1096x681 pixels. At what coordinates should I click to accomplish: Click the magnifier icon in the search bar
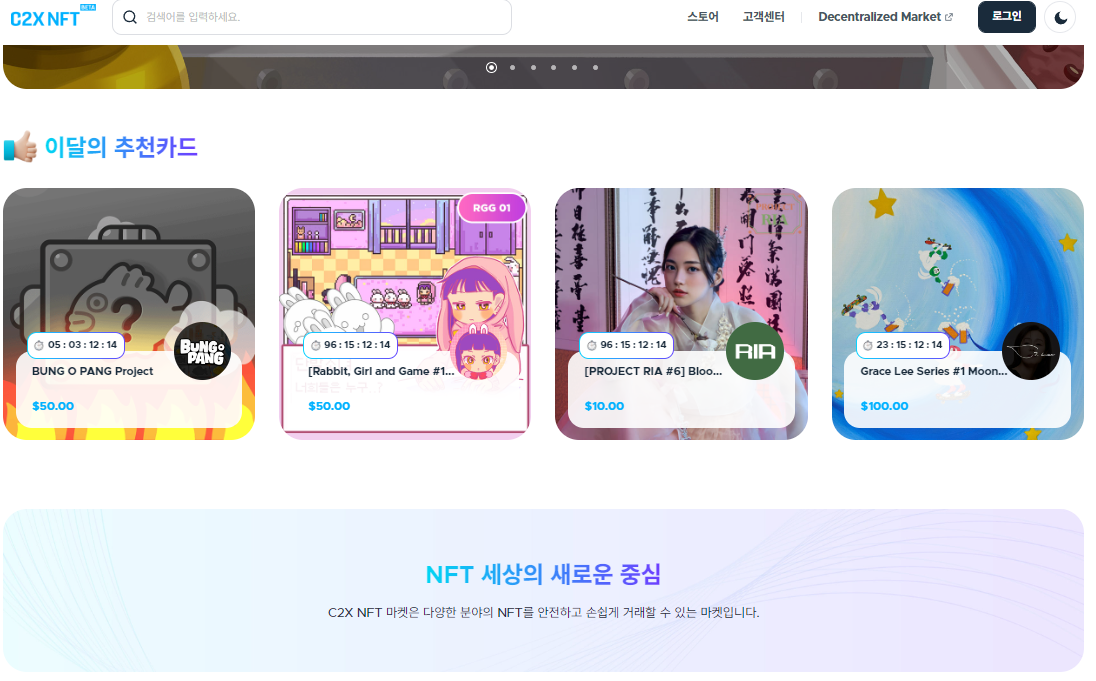[x=129, y=17]
